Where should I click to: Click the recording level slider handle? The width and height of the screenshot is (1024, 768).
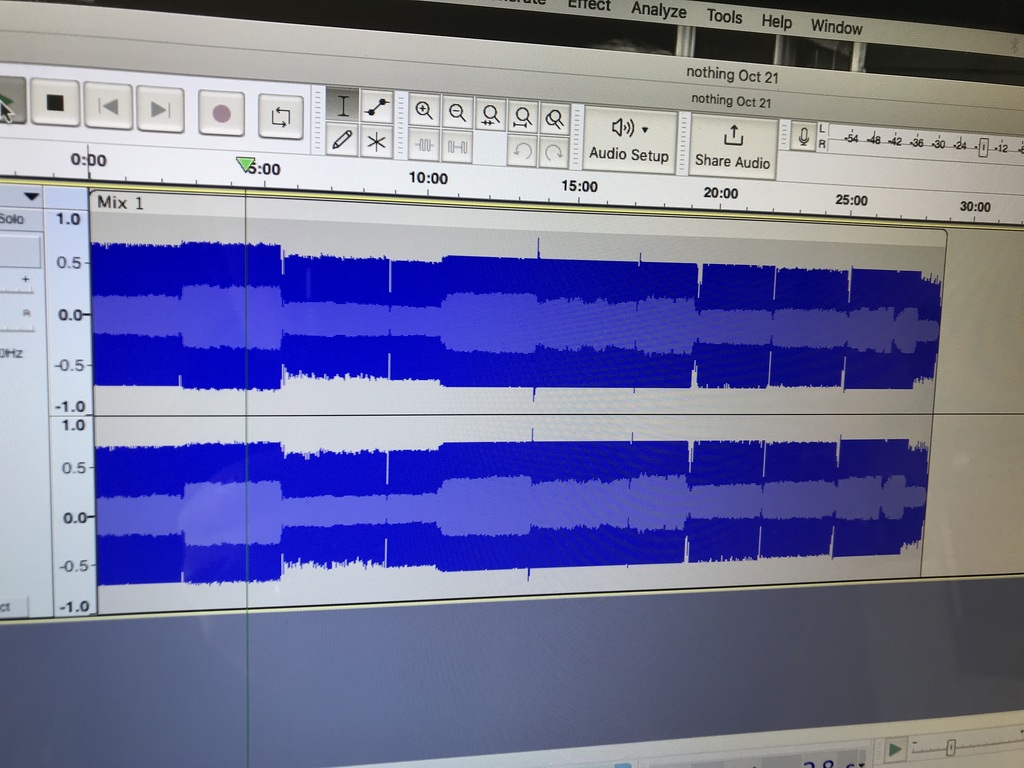coord(983,148)
